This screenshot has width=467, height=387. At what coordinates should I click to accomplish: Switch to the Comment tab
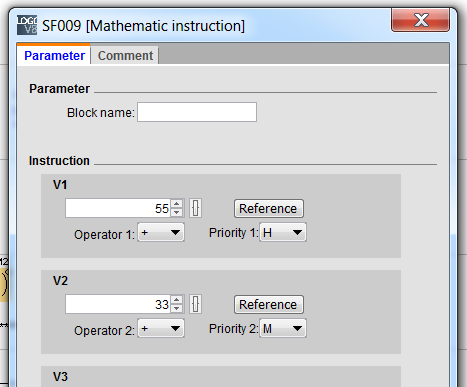click(x=125, y=55)
